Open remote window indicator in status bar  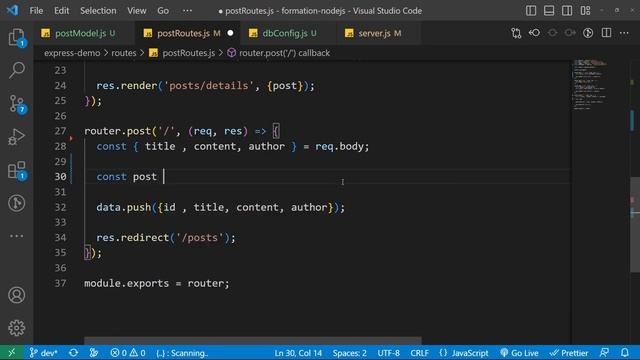[11, 353]
